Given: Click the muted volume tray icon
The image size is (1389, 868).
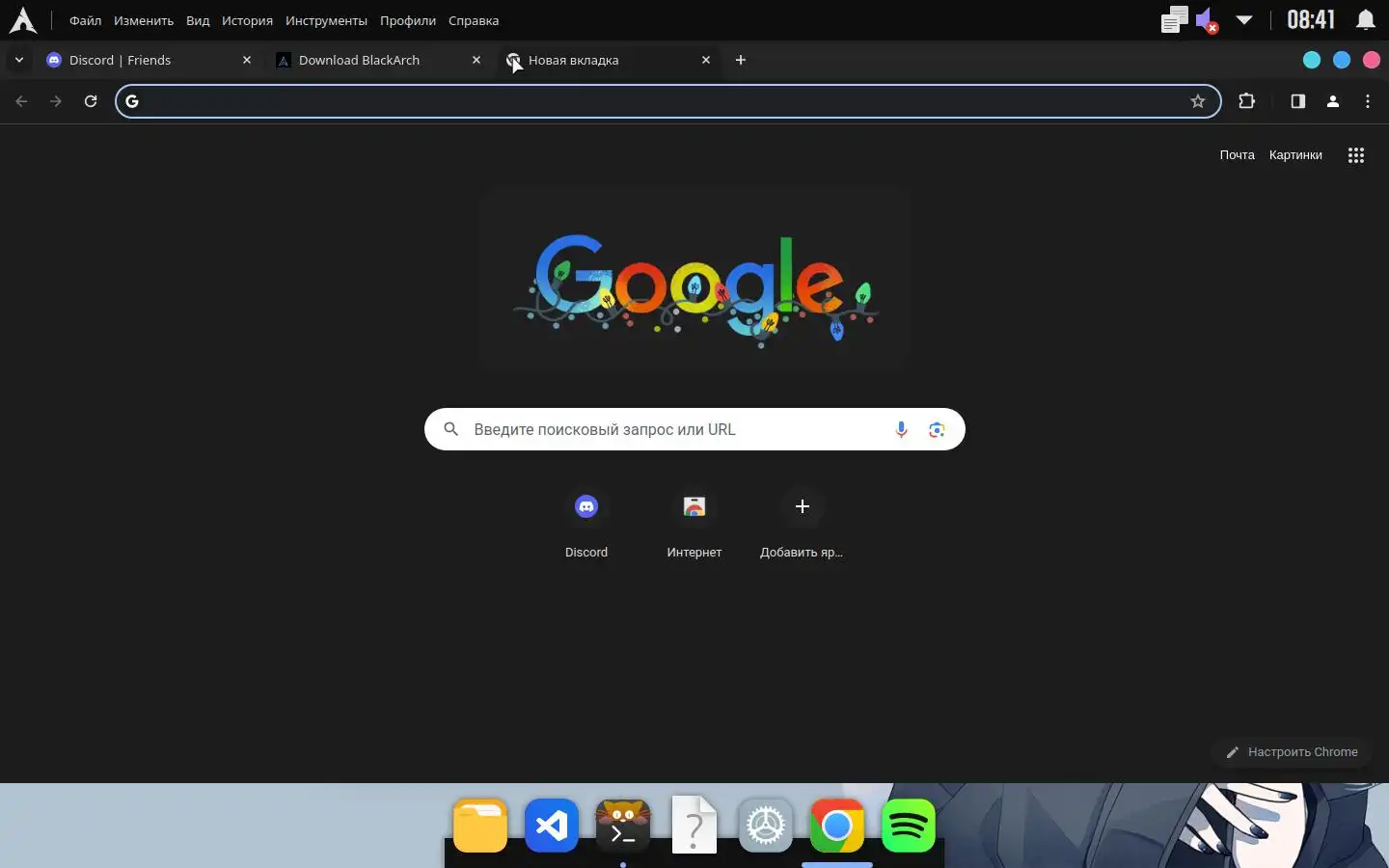Looking at the screenshot, I should click(x=1207, y=20).
